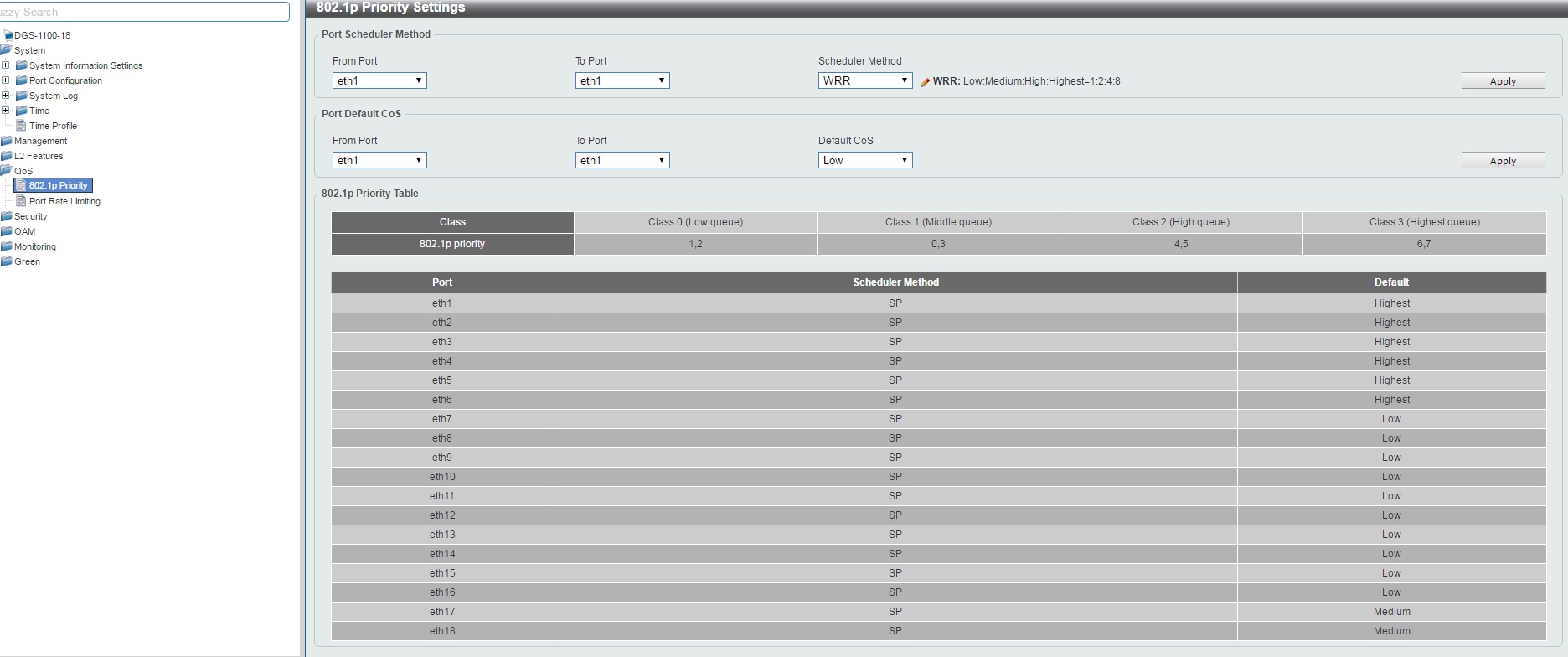The width and height of the screenshot is (1568, 657).
Task: Click the L2 Features folder icon
Action: click(x=7, y=156)
